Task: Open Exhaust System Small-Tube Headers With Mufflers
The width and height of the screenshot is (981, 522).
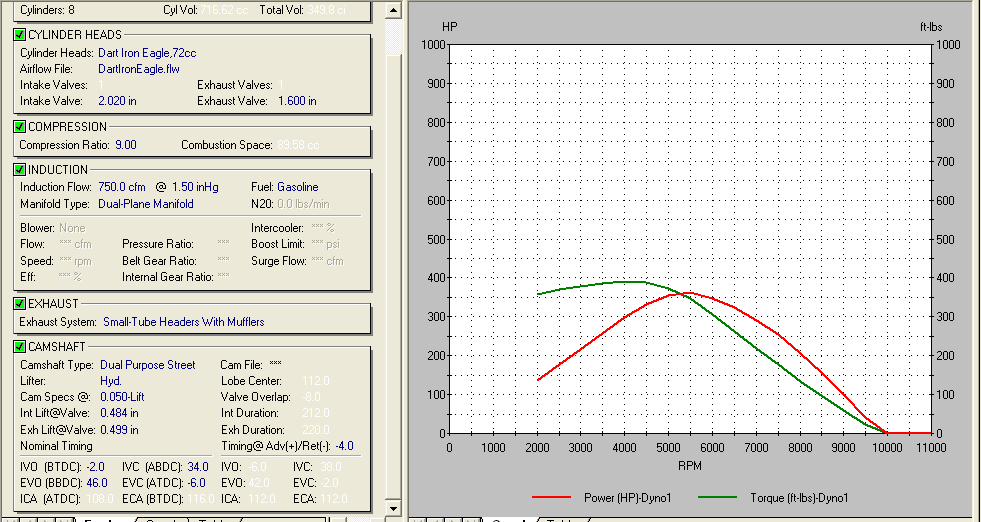Action: pyautogui.click(x=183, y=322)
